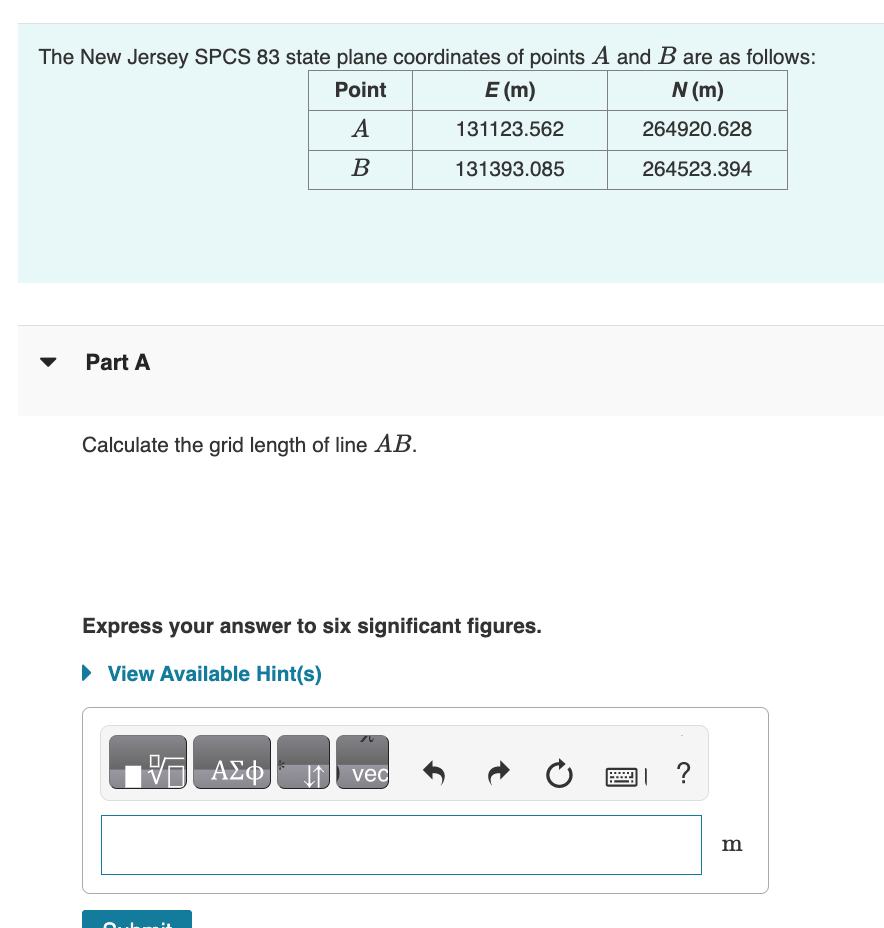Viewport: 884px width, 928px height.
Task: Click the undo arrow in the answer toolbar
Action: click(x=434, y=773)
